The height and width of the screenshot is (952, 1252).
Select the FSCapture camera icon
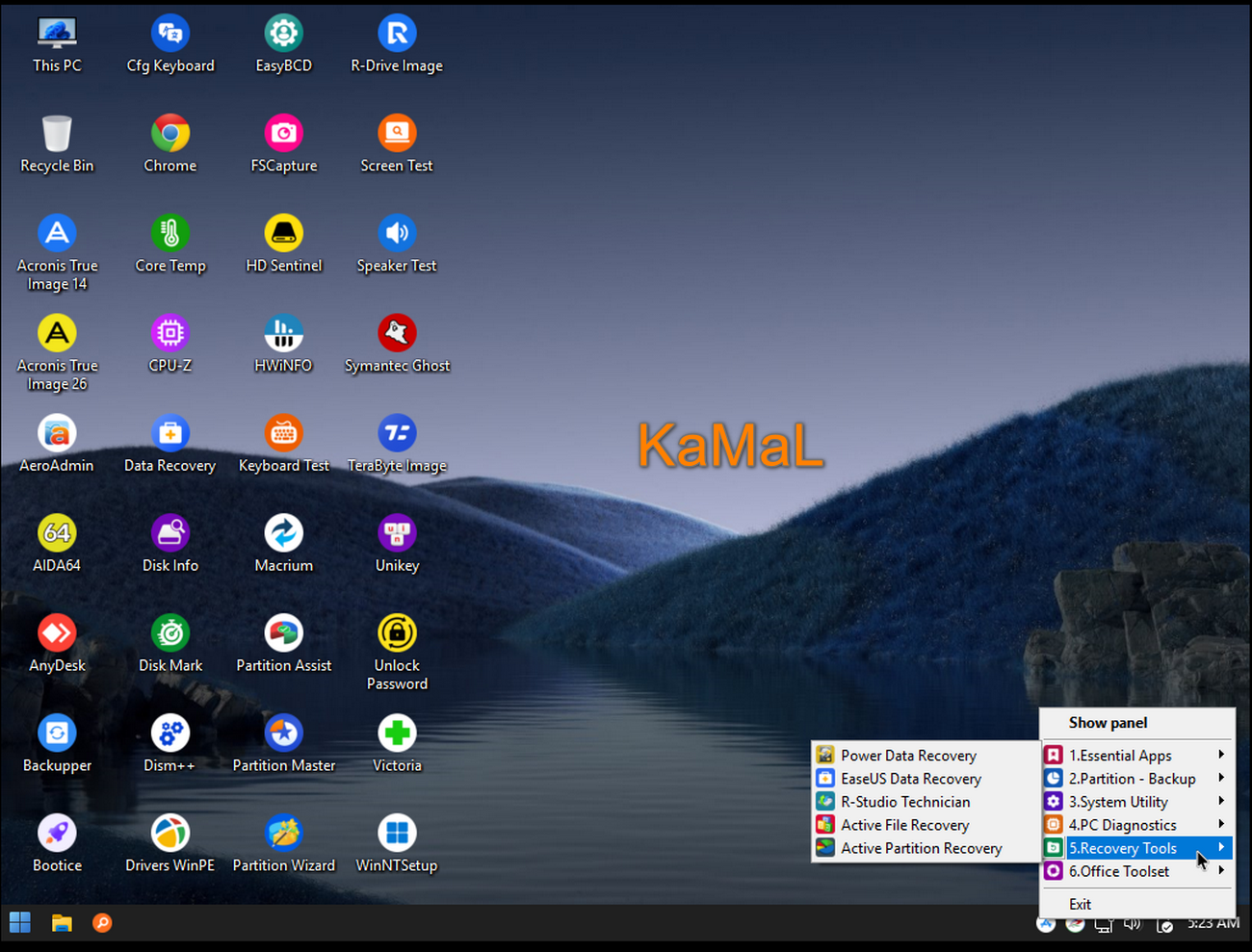point(284,145)
